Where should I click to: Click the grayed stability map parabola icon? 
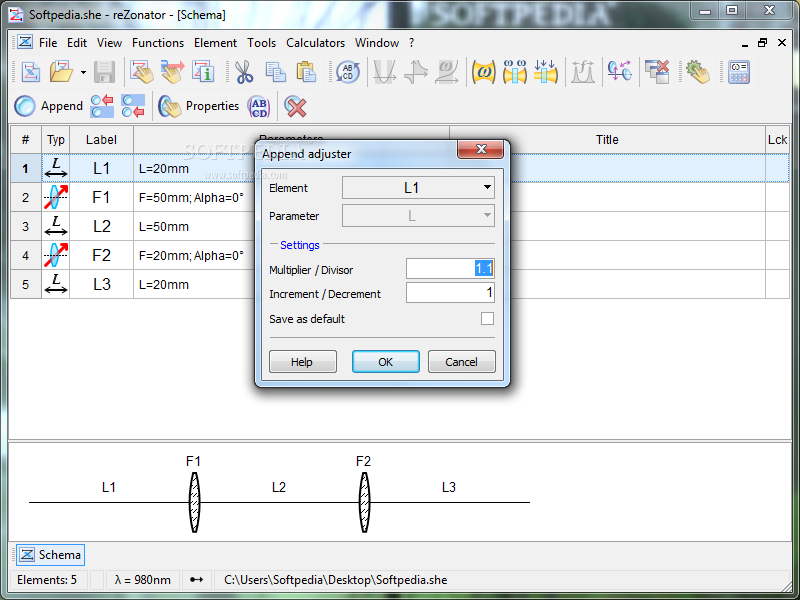pos(385,72)
